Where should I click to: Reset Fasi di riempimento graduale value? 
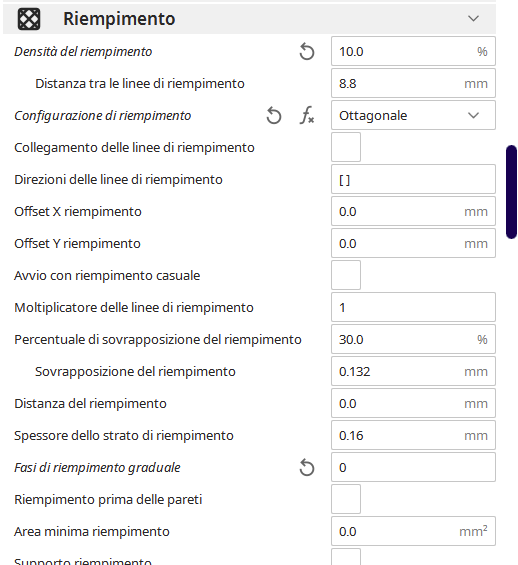click(307, 468)
